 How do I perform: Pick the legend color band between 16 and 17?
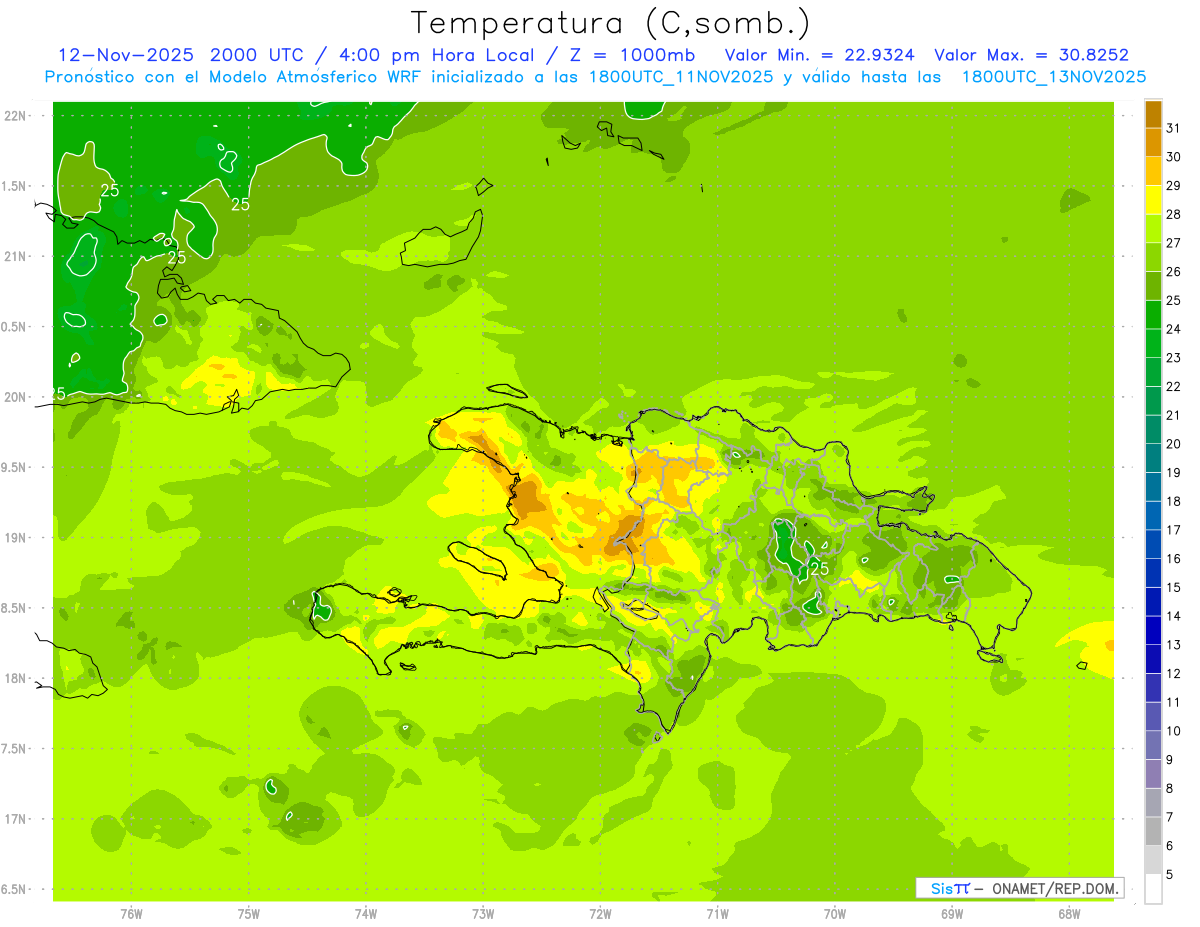[x=1153, y=545]
